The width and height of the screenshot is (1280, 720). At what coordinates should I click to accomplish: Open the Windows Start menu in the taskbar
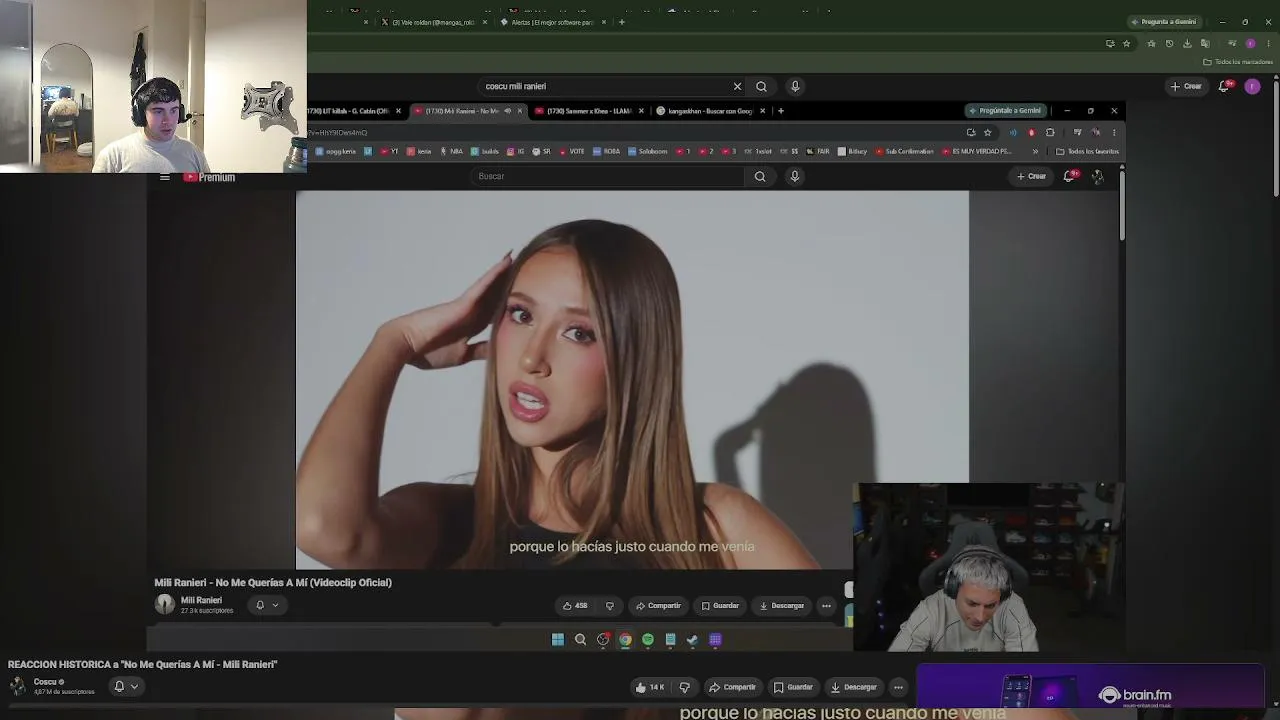coord(558,640)
